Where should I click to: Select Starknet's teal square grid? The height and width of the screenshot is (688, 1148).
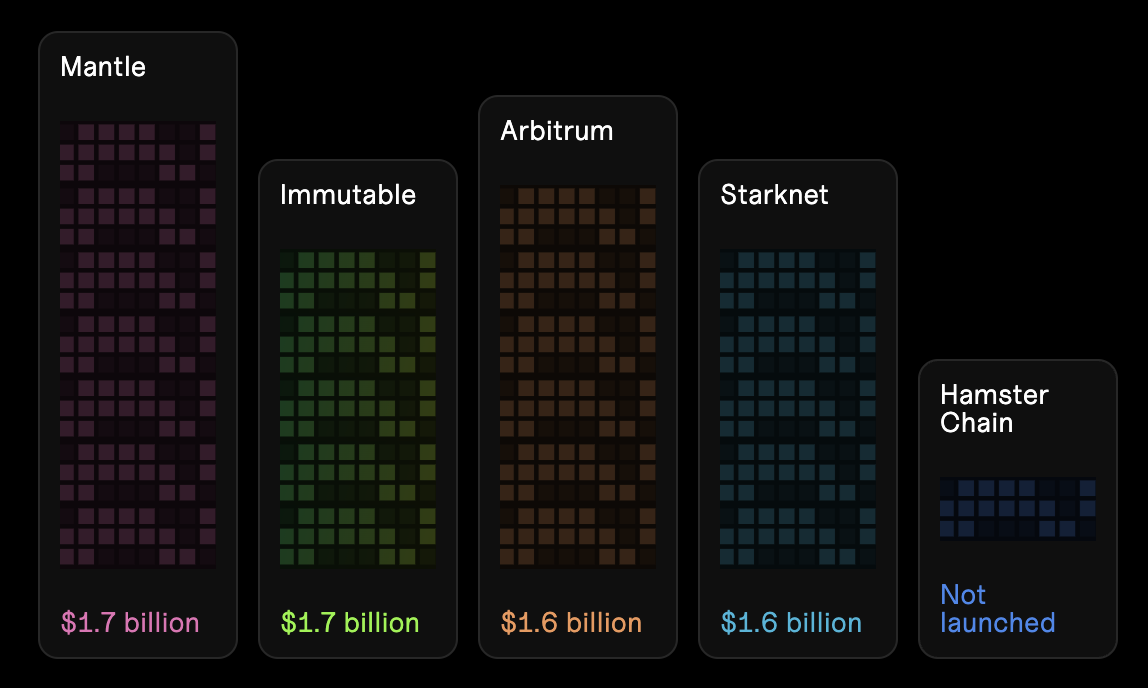pos(798,408)
